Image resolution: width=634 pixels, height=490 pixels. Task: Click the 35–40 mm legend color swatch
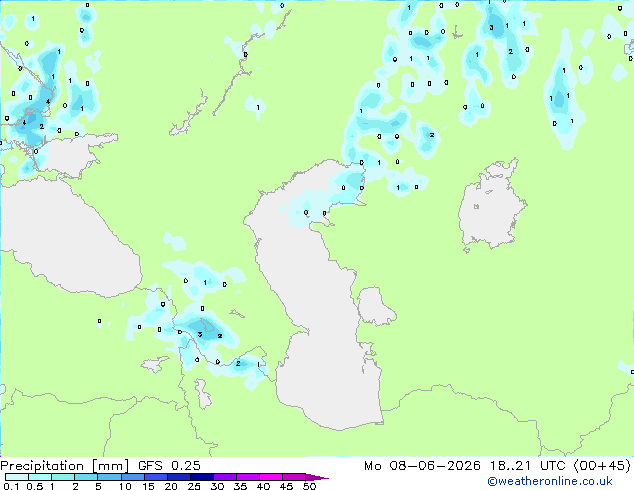[x=247, y=477]
